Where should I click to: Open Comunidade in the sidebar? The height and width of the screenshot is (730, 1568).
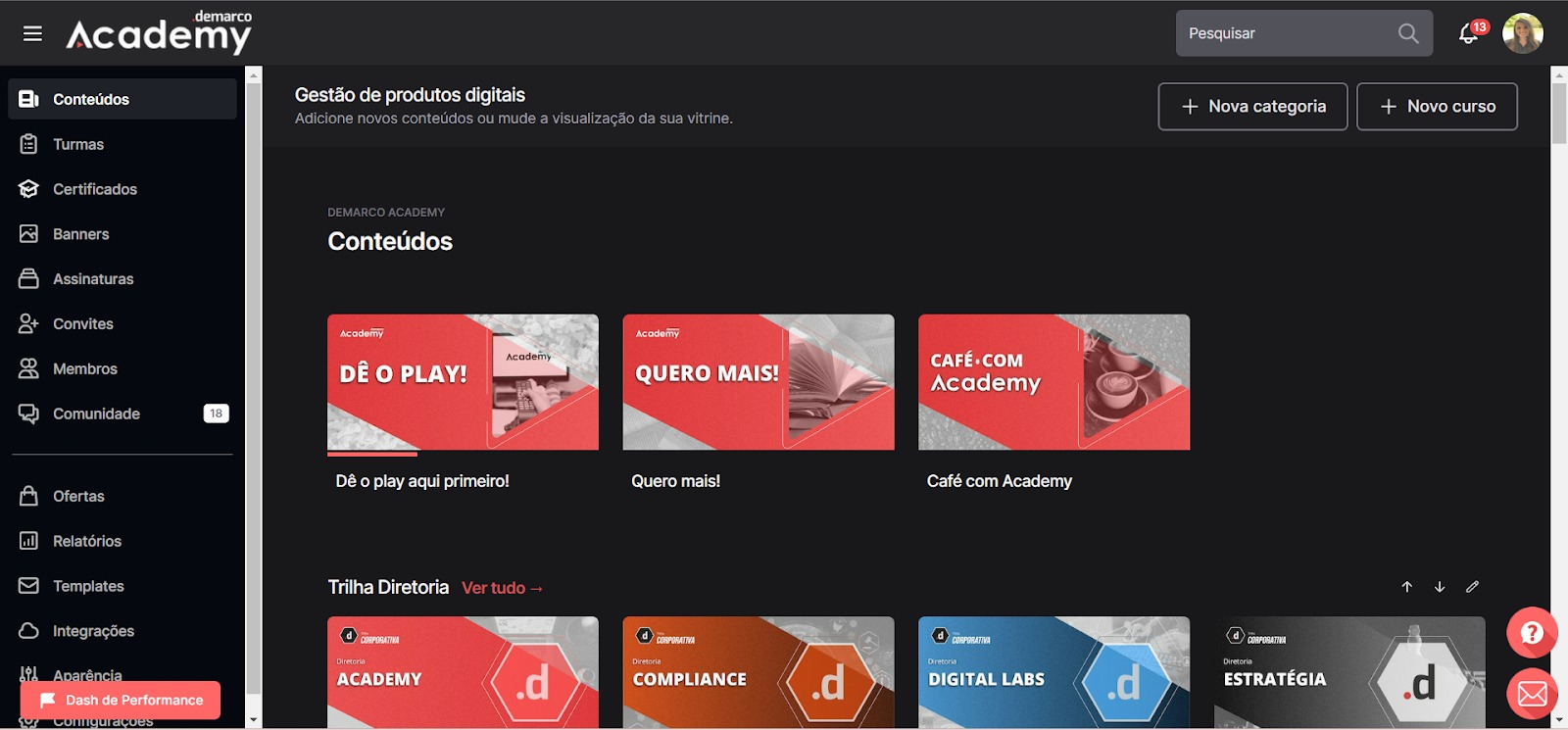point(122,414)
